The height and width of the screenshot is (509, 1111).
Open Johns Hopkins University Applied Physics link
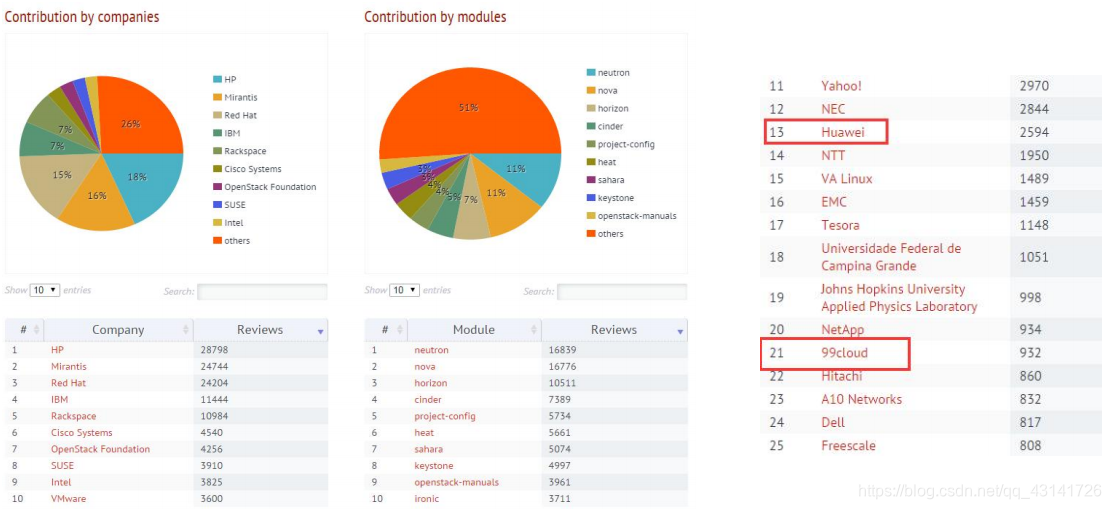pos(899,298)
